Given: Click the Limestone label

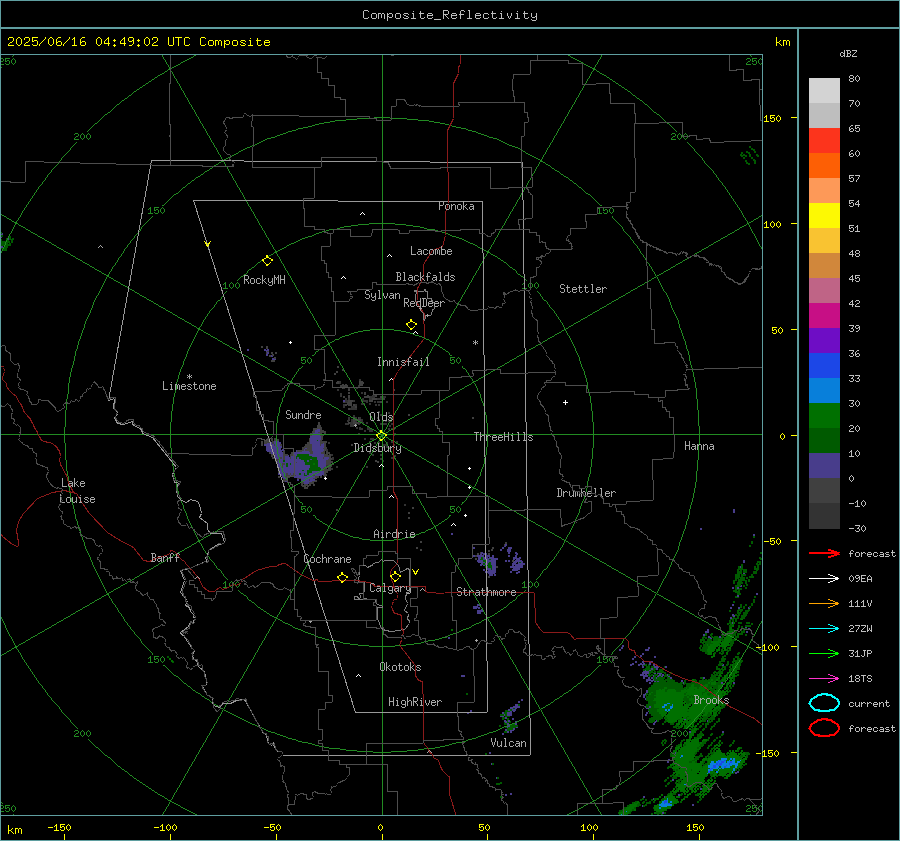Looking at the screenshot, I should pyautogui.click(x=189, y=386).
